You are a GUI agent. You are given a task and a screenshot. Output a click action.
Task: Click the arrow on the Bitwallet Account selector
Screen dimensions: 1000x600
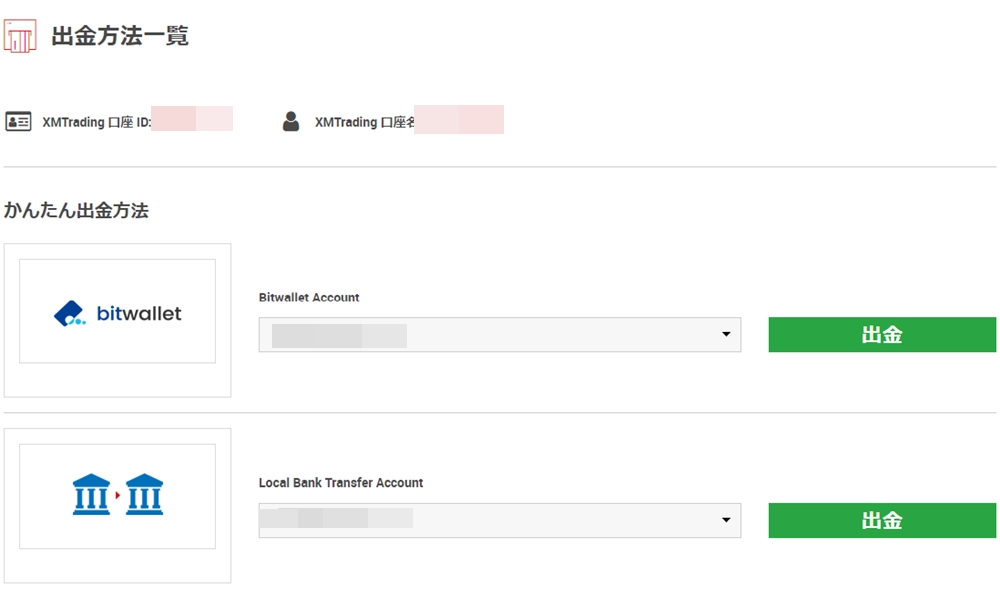726,335
